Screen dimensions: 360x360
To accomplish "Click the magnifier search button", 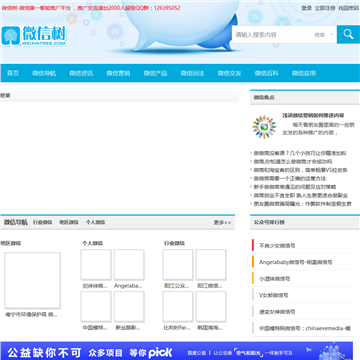I will (348, 34).
